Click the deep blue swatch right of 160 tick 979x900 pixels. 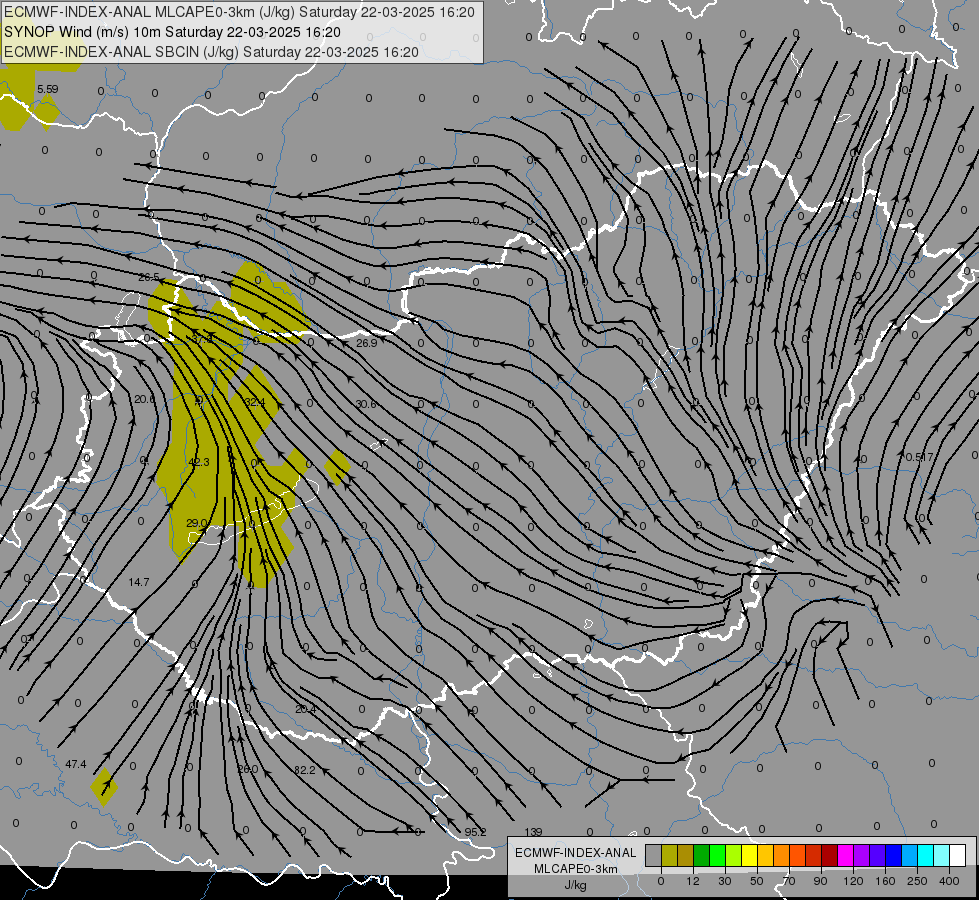[893, 855]
